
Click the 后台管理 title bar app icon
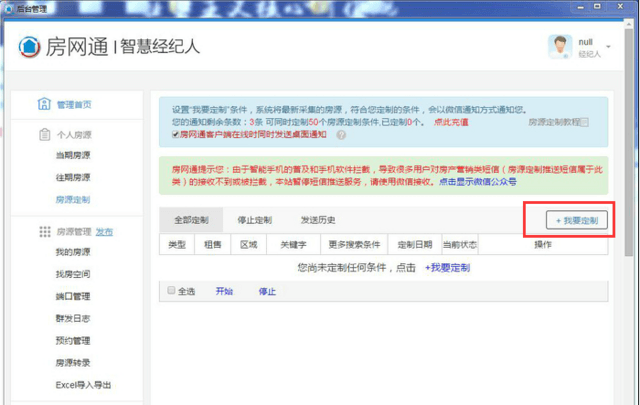pyautogui.click(x=8, y=9)
